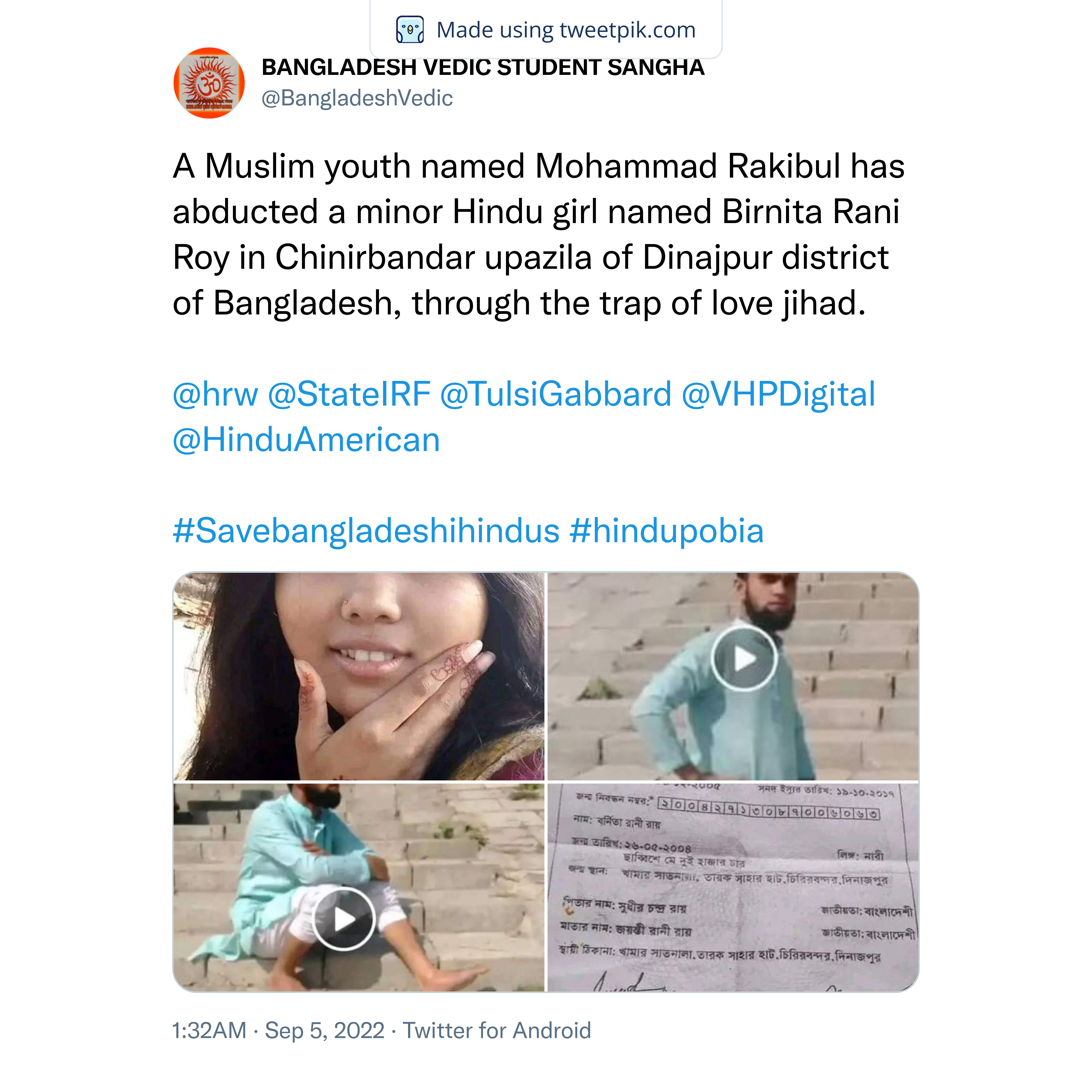Viewport: 1092px width, 1092px height.
Task: Click the Made using tweetpik.com badge
Action: coord(546,30)
